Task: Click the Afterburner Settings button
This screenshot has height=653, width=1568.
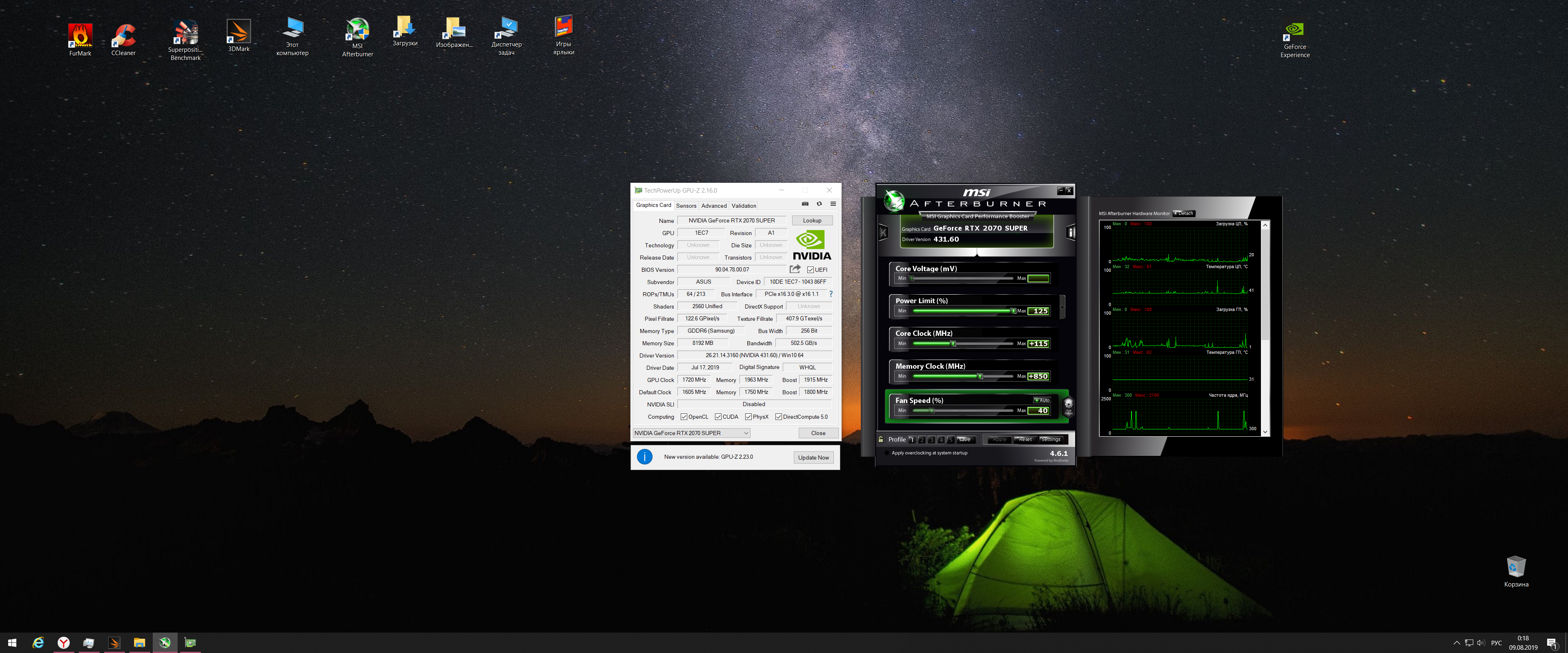Action: [1051, 440]
